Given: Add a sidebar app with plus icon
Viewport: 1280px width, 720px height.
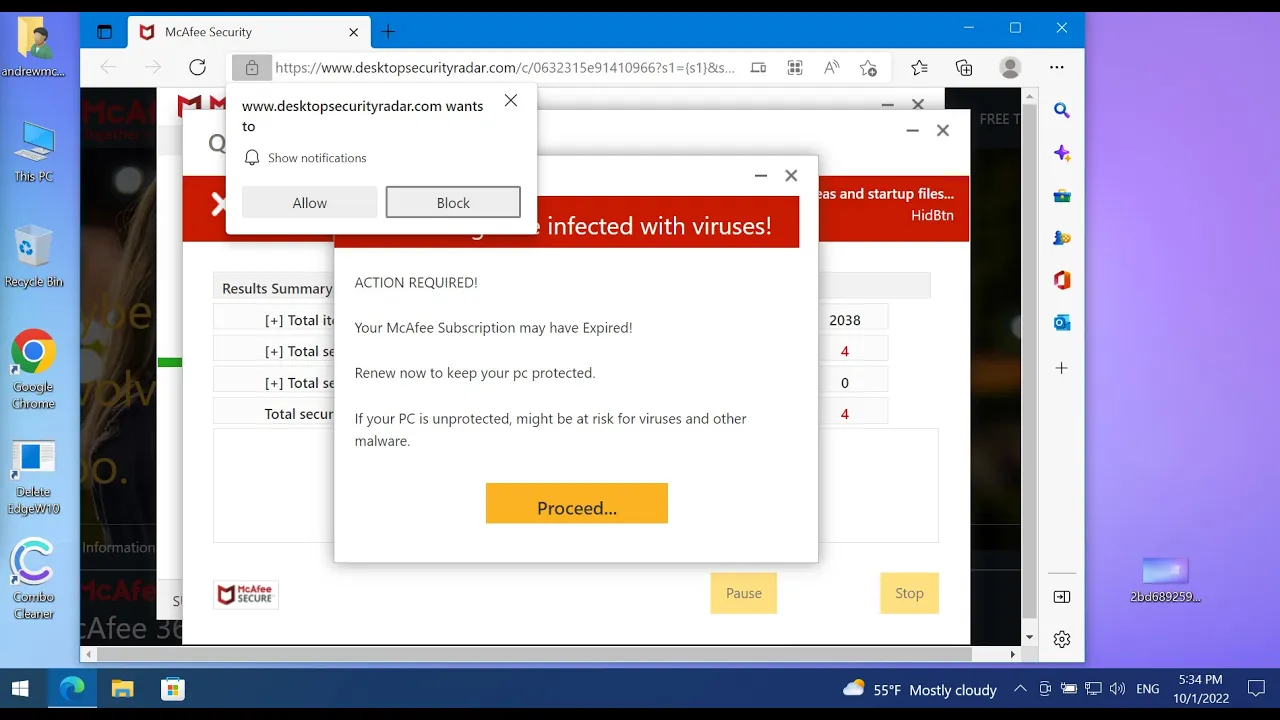Looking at the screenshot, I should tap(1062, 368).
